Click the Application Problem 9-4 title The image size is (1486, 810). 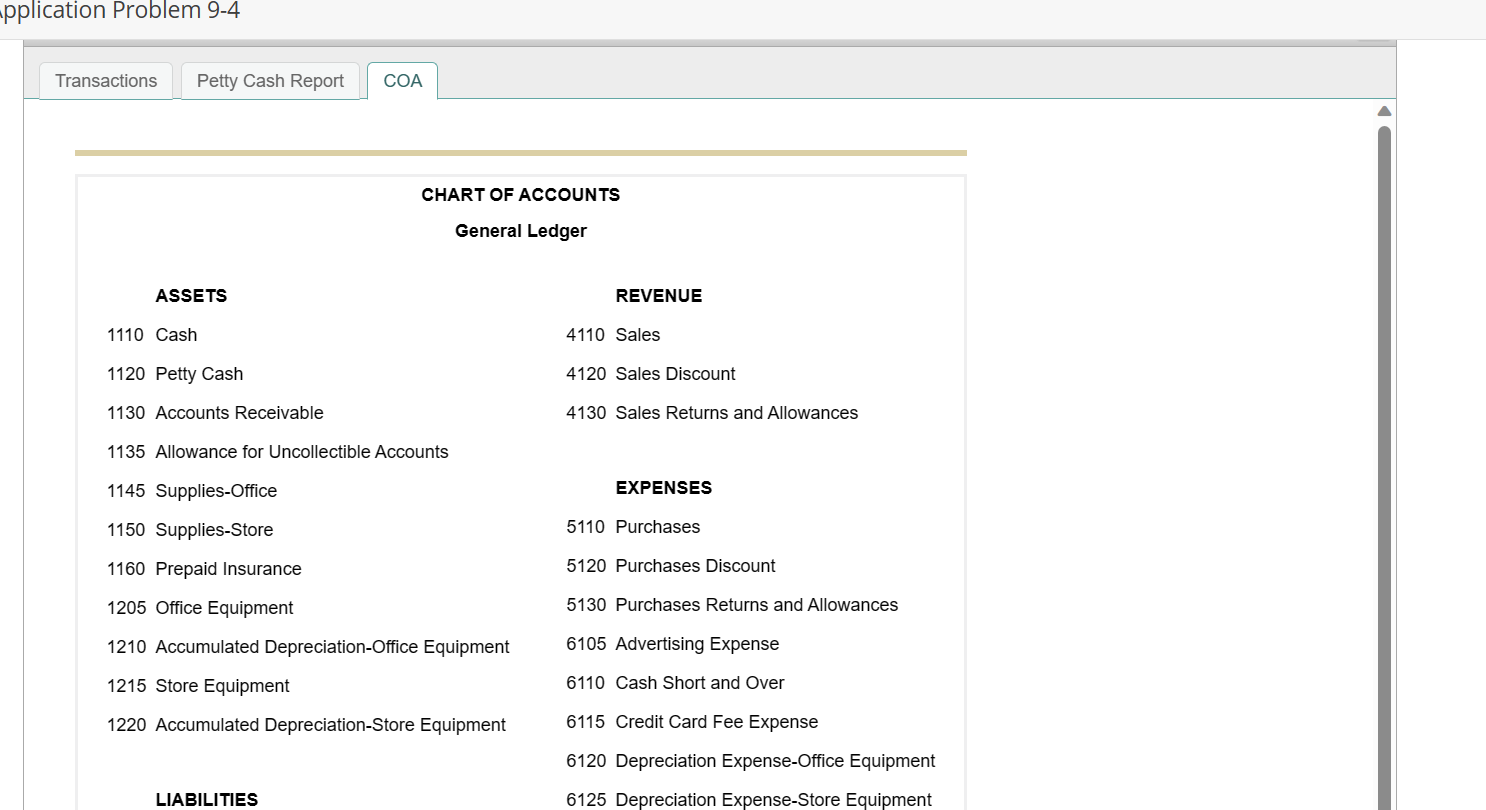120,12
